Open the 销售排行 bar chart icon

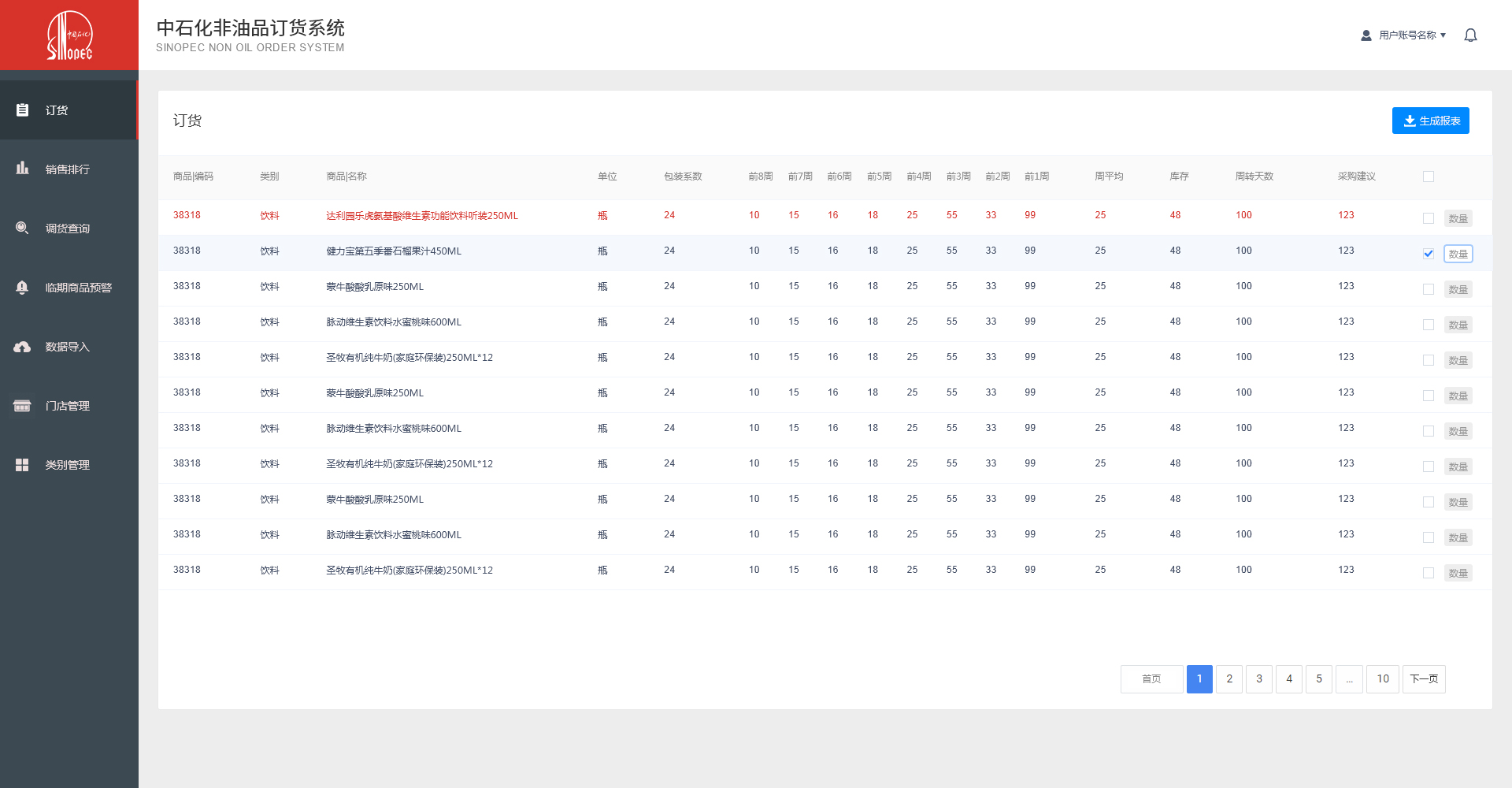click(x=22, y=169)
